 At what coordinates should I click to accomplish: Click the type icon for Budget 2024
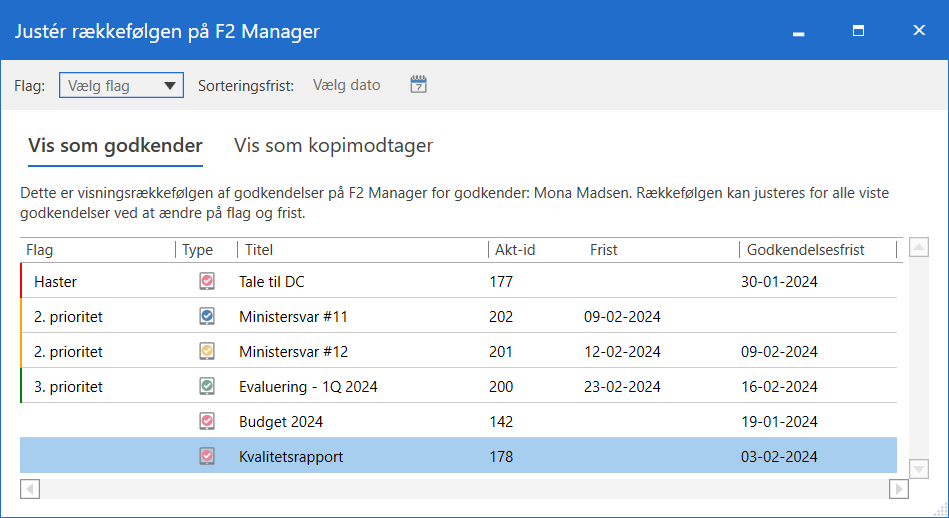(207, 422)
